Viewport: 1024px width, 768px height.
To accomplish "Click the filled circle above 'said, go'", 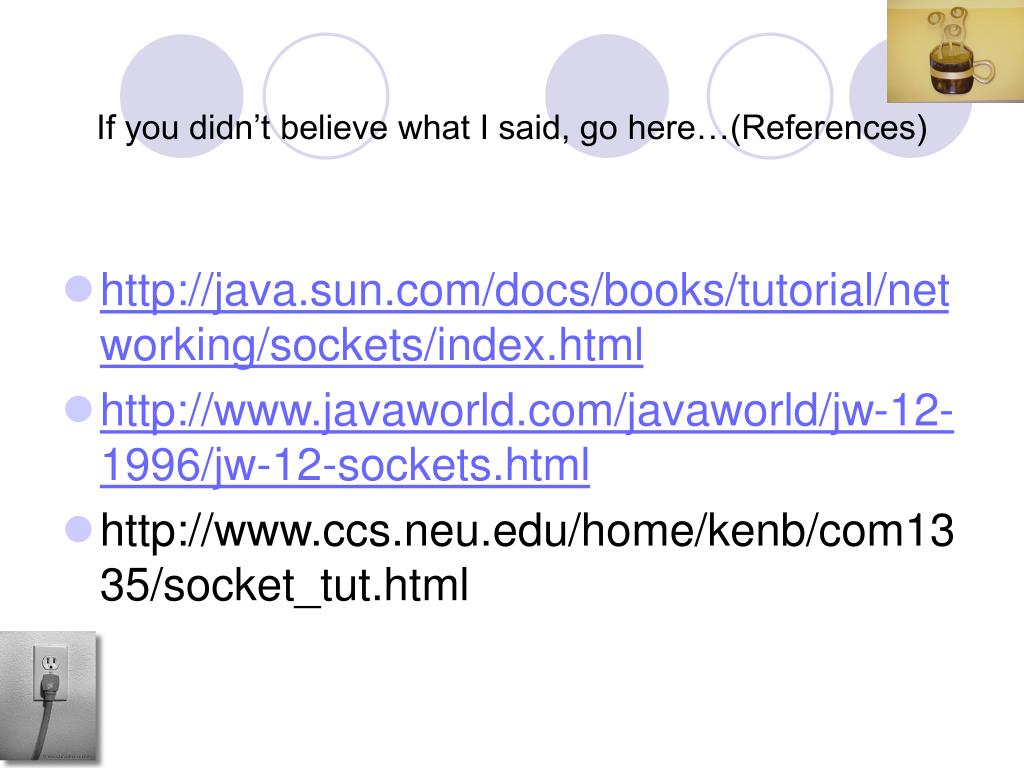I will coord(607,96).
